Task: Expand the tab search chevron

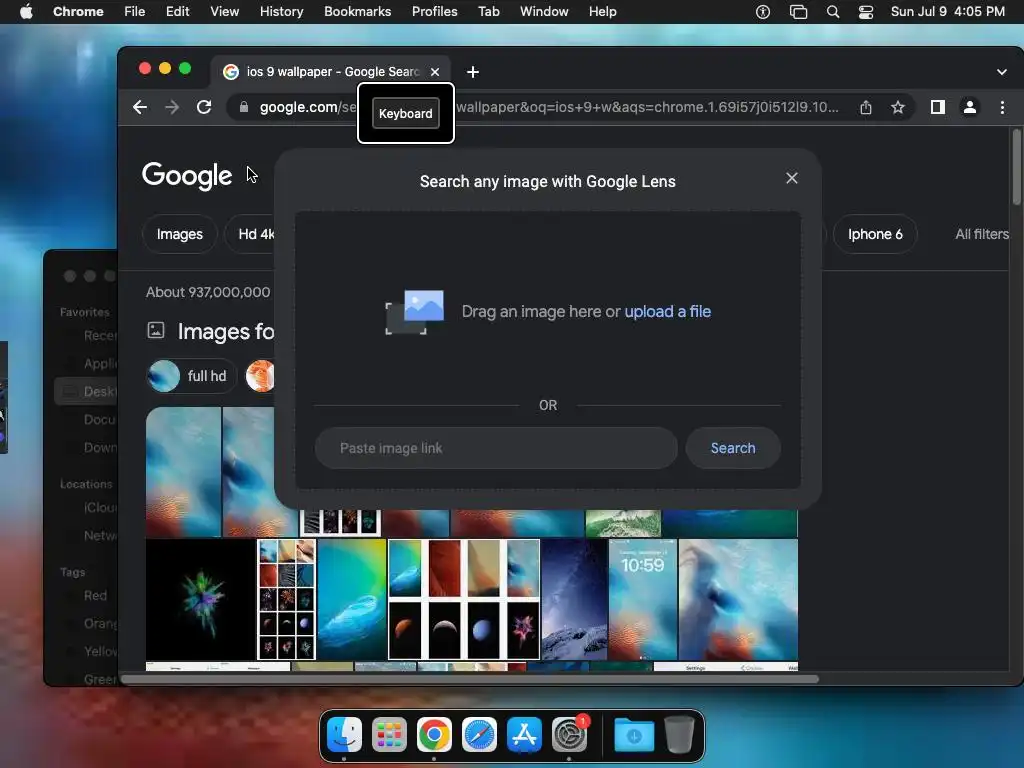Action: click(x=1002, y=72)
